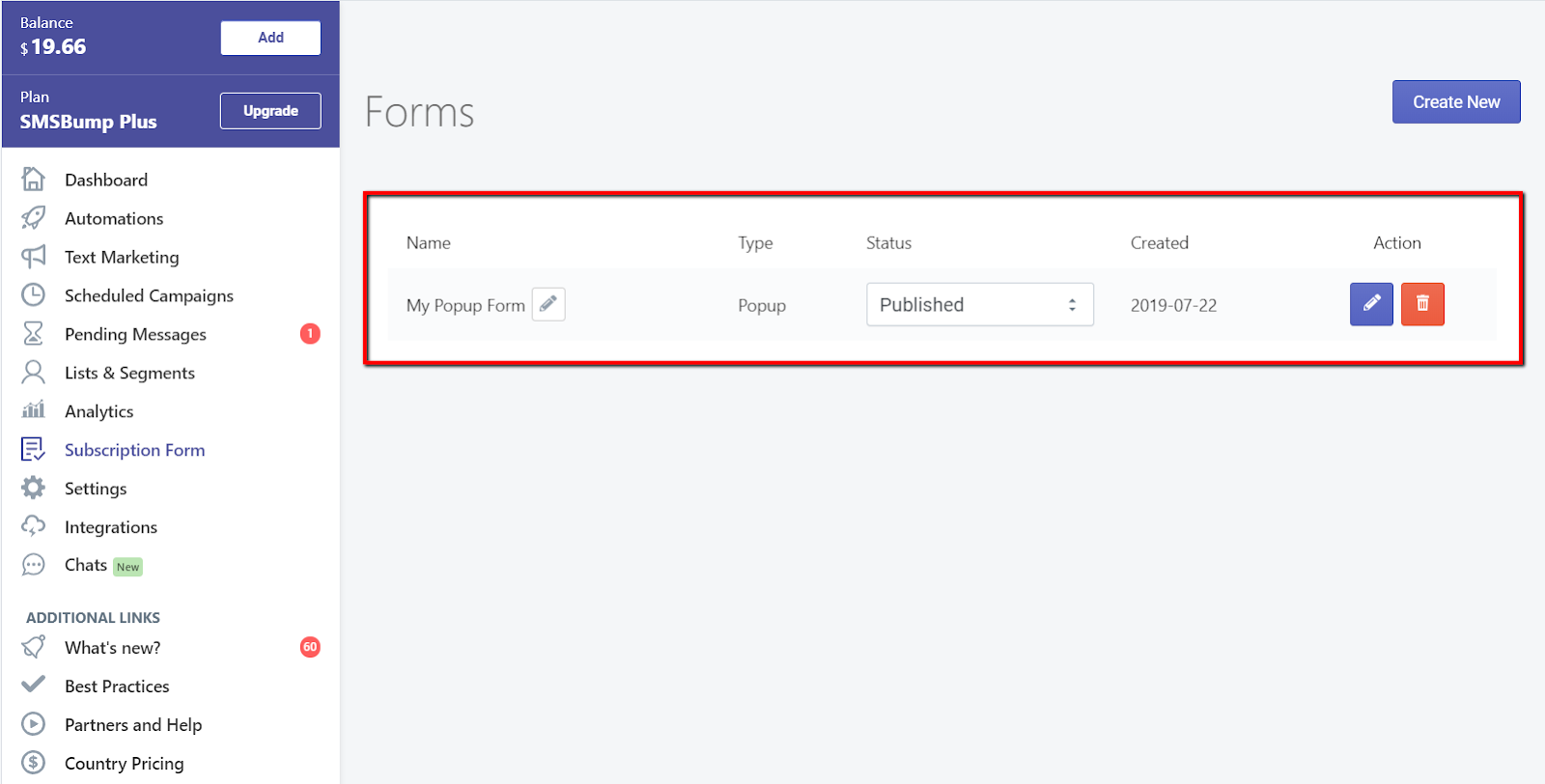This screenshot has width=1545, height=784.
Task: Click the Pending Messages badge showing 1
Action: coord(310,333)
